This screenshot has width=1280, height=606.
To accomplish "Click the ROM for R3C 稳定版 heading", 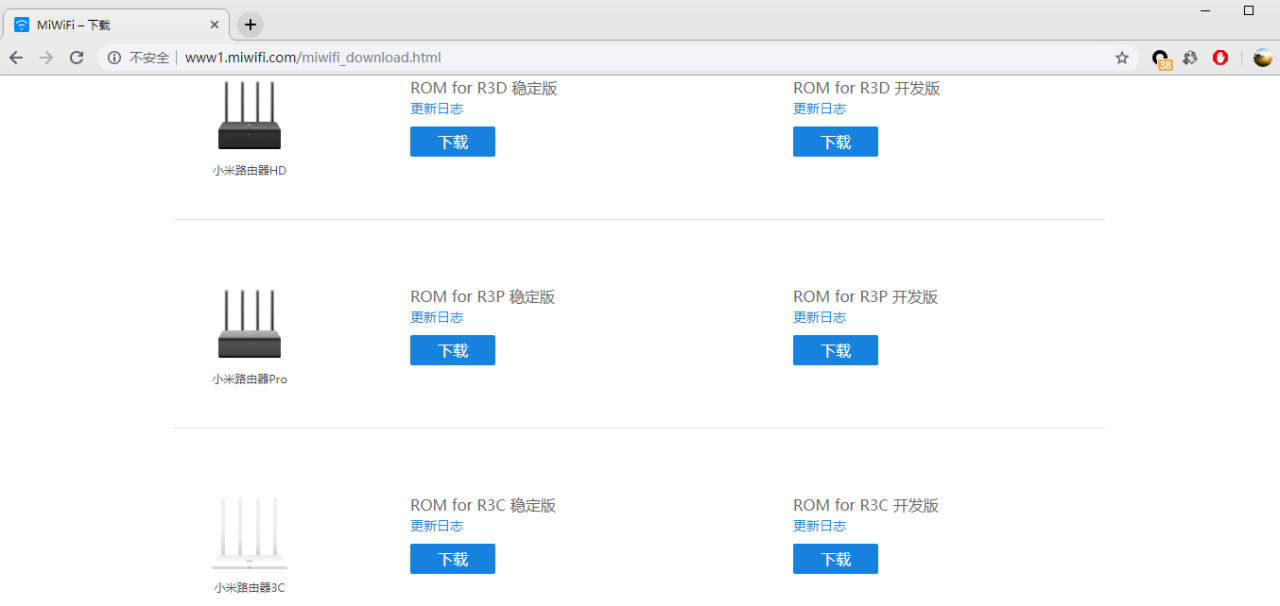I will coord(483,505).
